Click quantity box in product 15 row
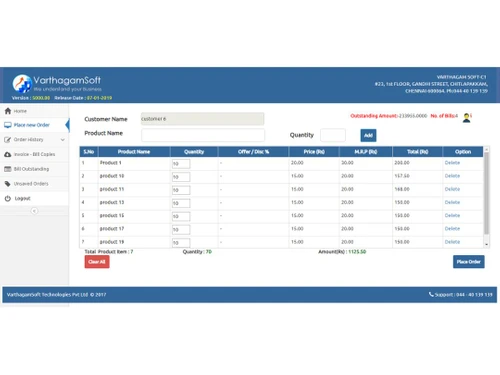The height and width of the screenshot is (375, 500). coord(181,216)
